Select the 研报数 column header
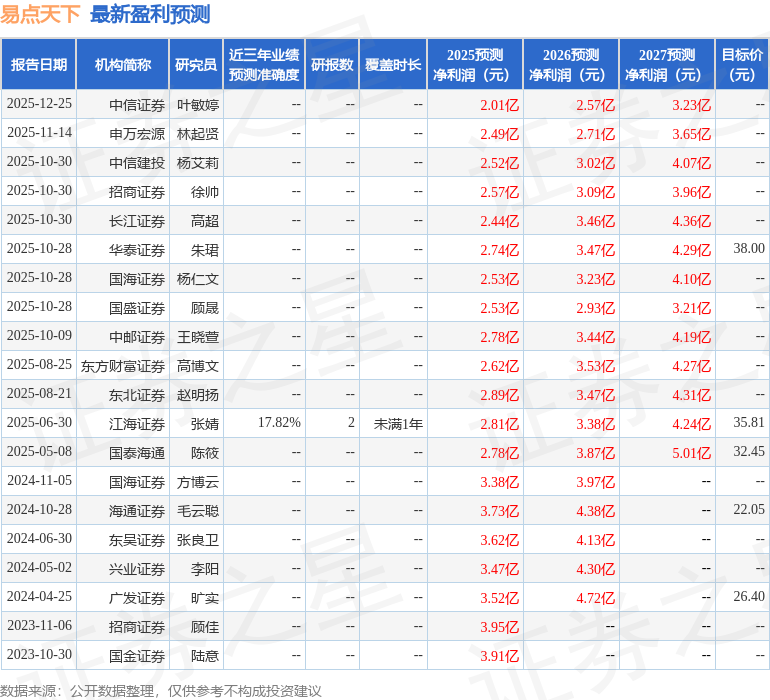This screenshot has height=700, width=770. (332, 65)
